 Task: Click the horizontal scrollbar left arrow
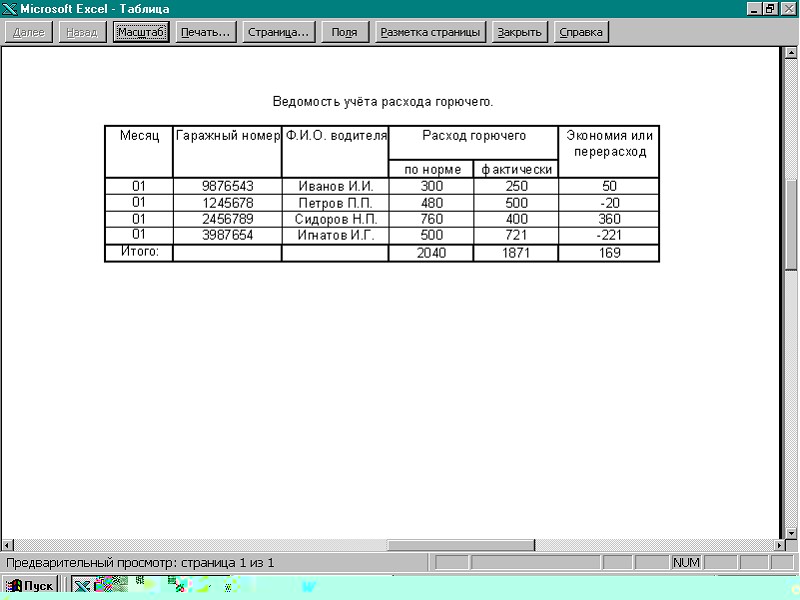(x=7, y=545)
